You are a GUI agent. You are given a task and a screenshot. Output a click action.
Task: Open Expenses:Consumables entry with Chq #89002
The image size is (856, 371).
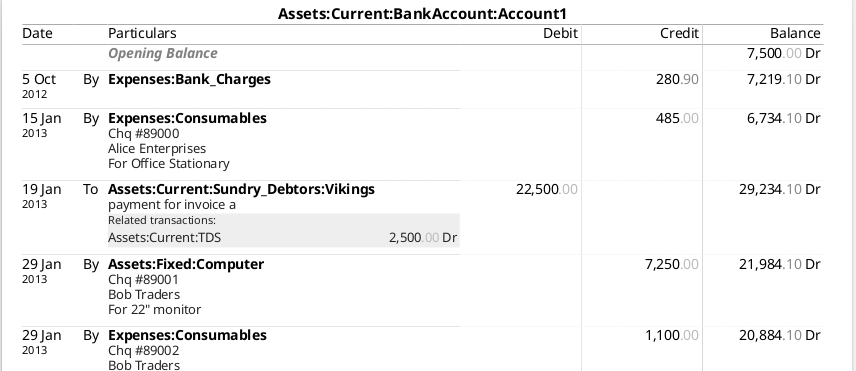tap(187, 335)
